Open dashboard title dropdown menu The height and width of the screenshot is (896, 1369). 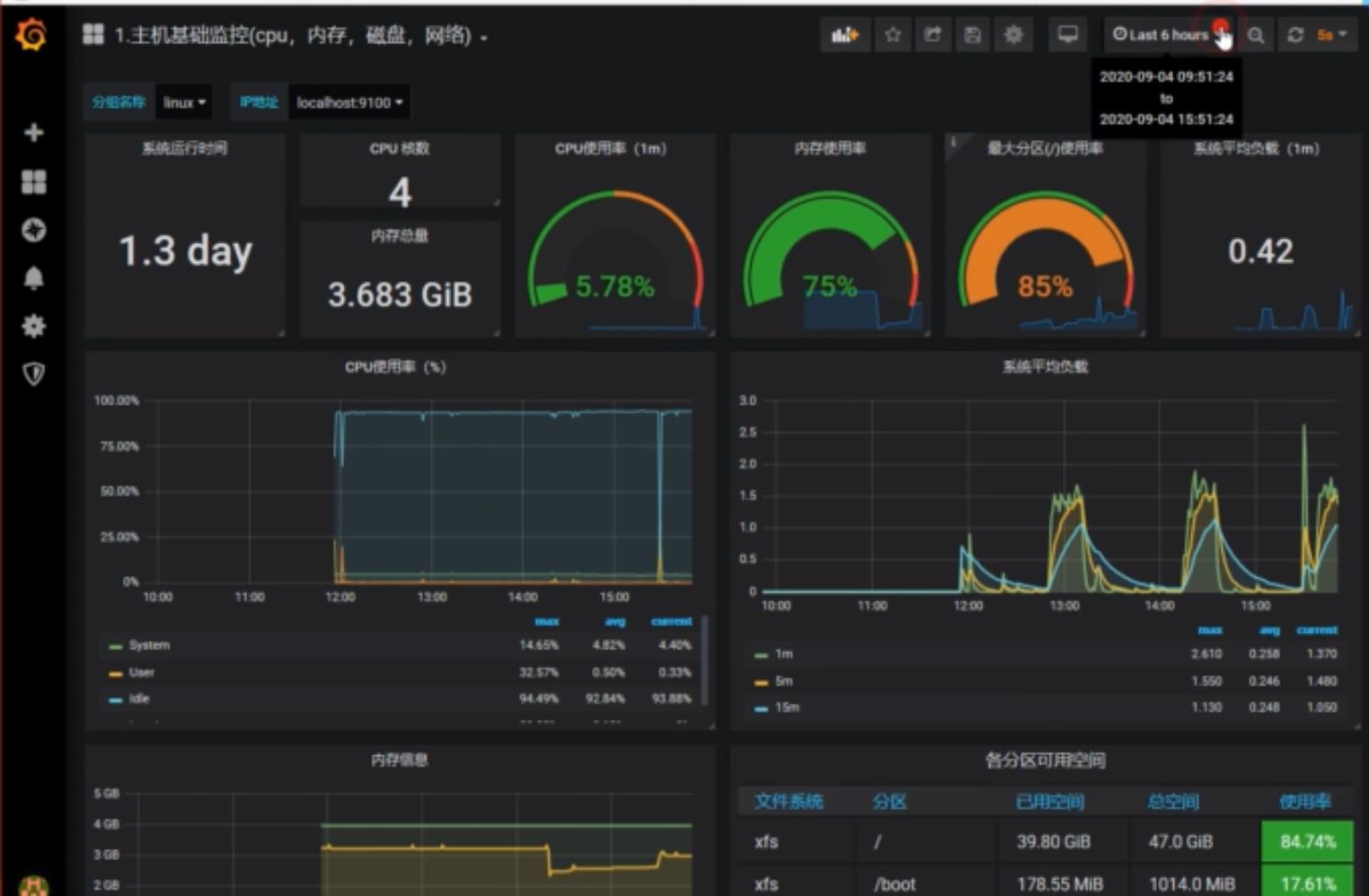coord(301,36)
